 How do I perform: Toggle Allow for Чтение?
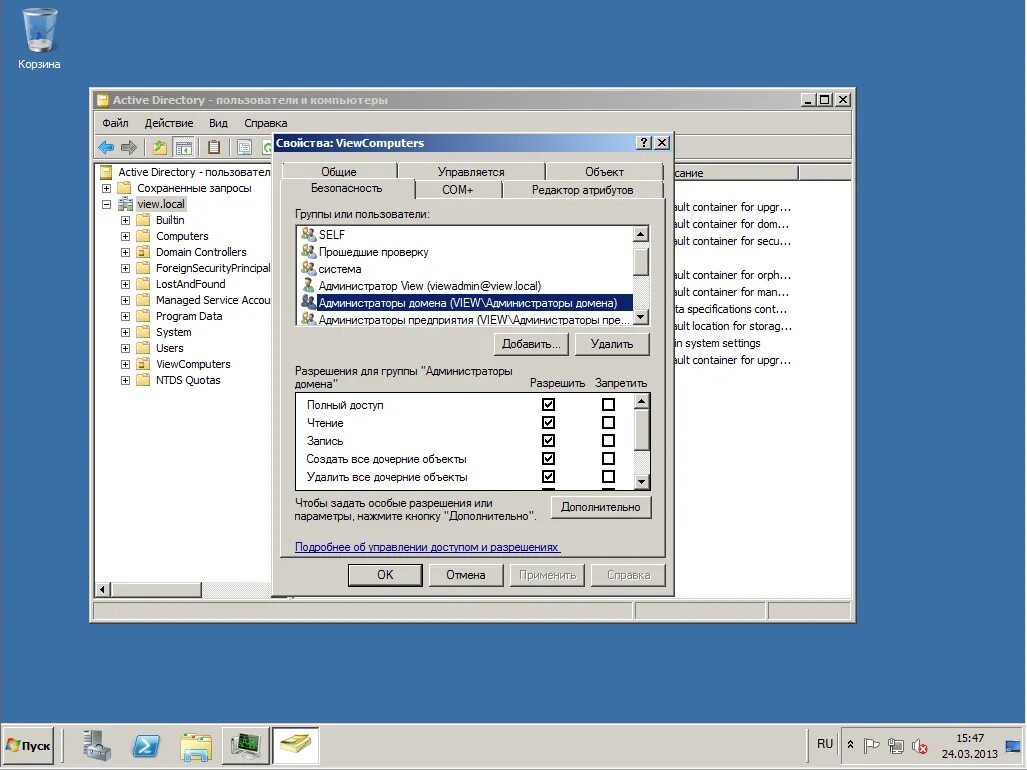[548, 422]
